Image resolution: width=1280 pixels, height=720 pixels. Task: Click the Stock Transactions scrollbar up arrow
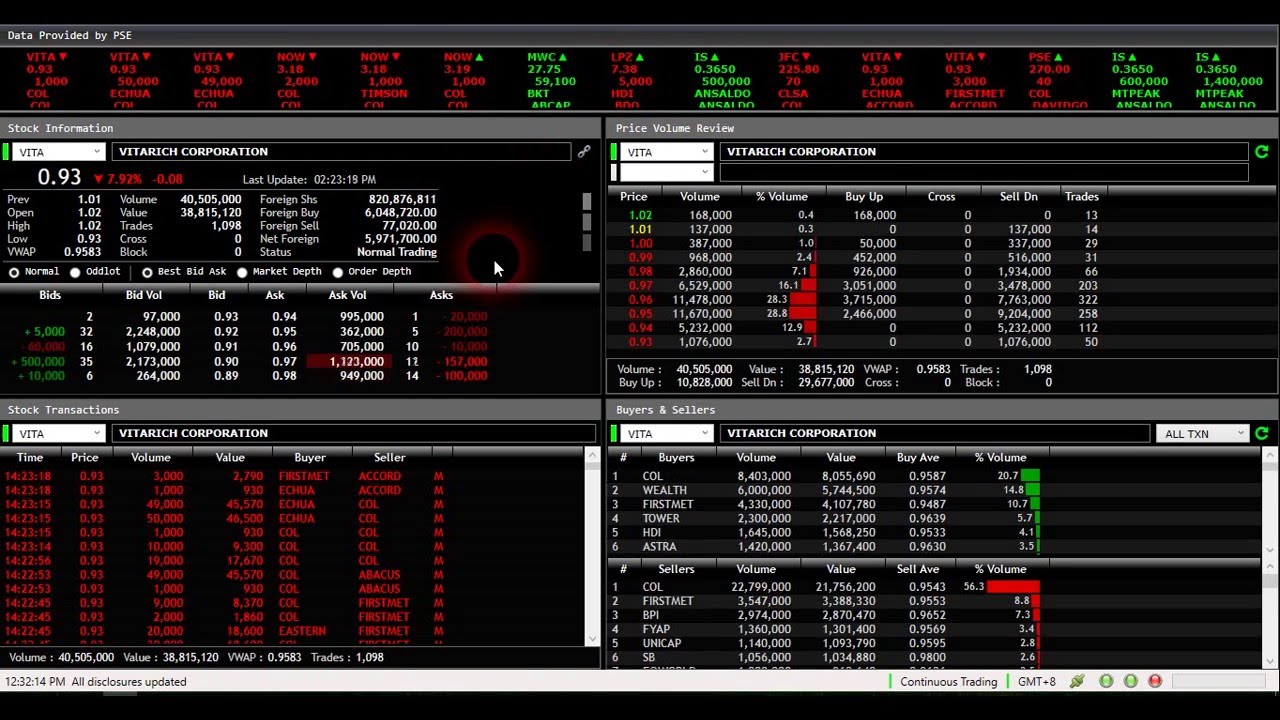[x=592, y=456]
